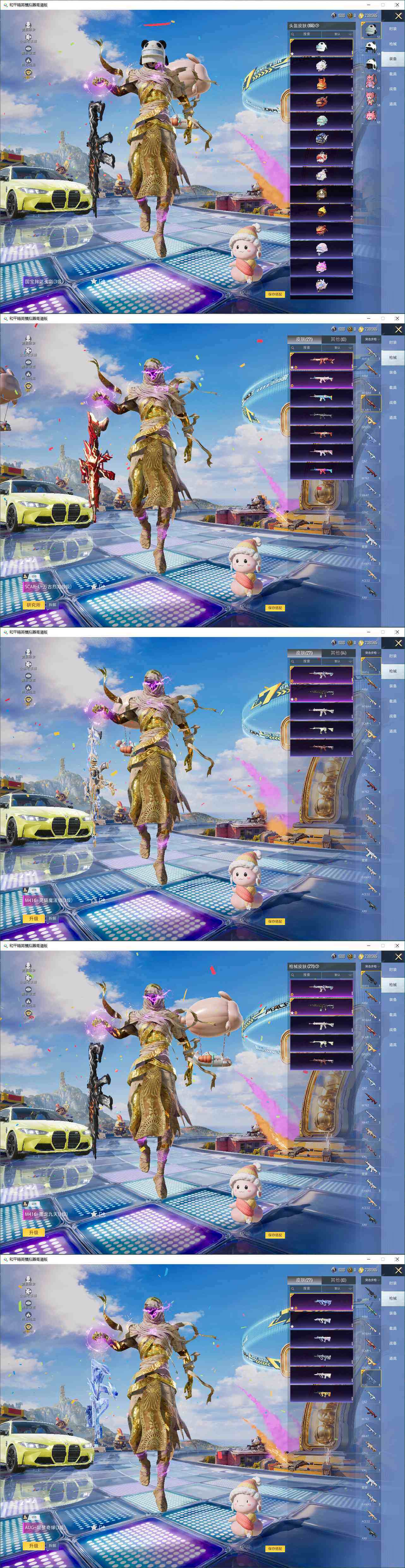Expand weapon category dropdown in M416-墨龙九天 window
The height and width of the screenshot is (1568, 405).
pos(370,966)
